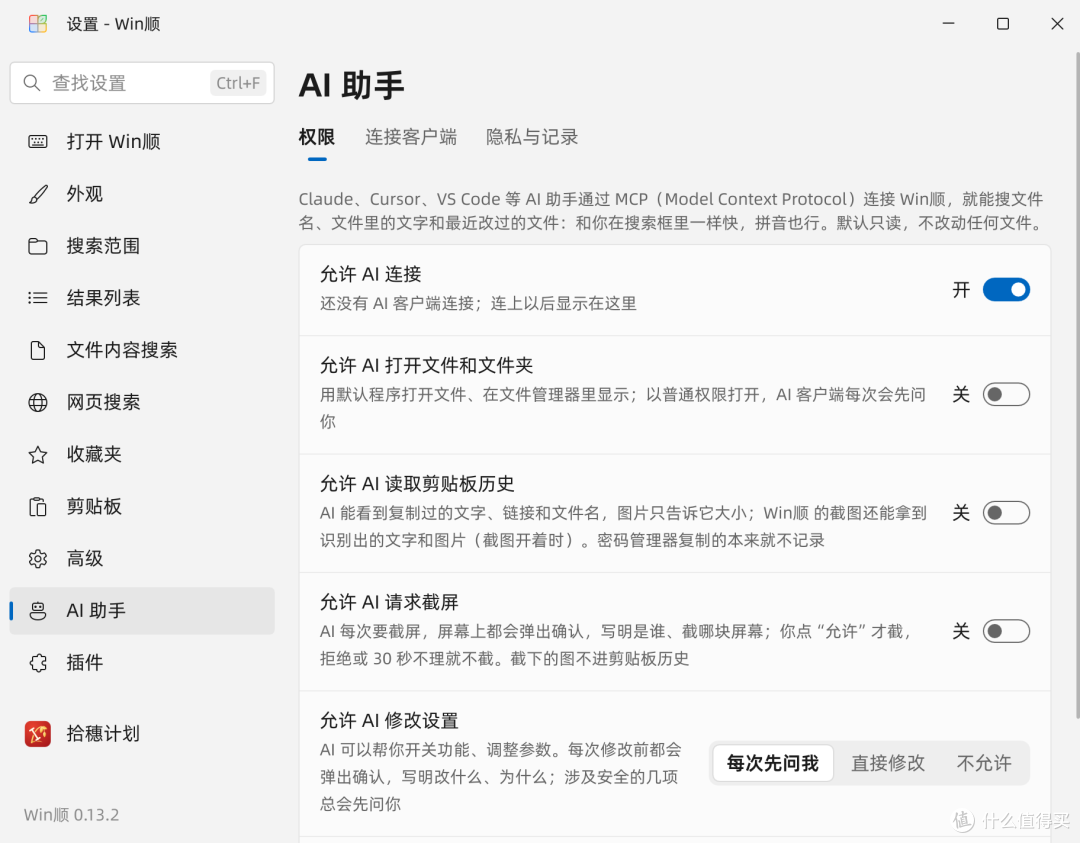Open the 结果列表 settings page
This screenshot has width=1080, height=843.
tap(142, 298)
